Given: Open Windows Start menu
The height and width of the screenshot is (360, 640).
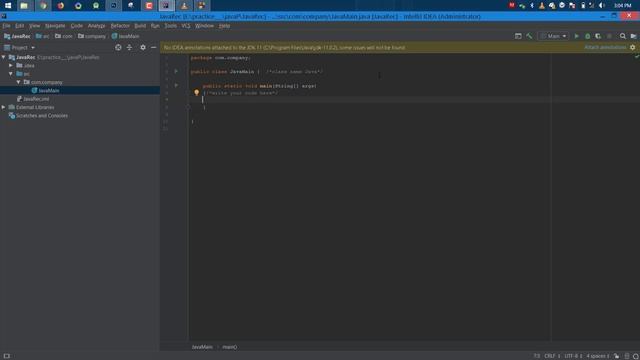Looking at the screenshot, I should click(8, 6).
